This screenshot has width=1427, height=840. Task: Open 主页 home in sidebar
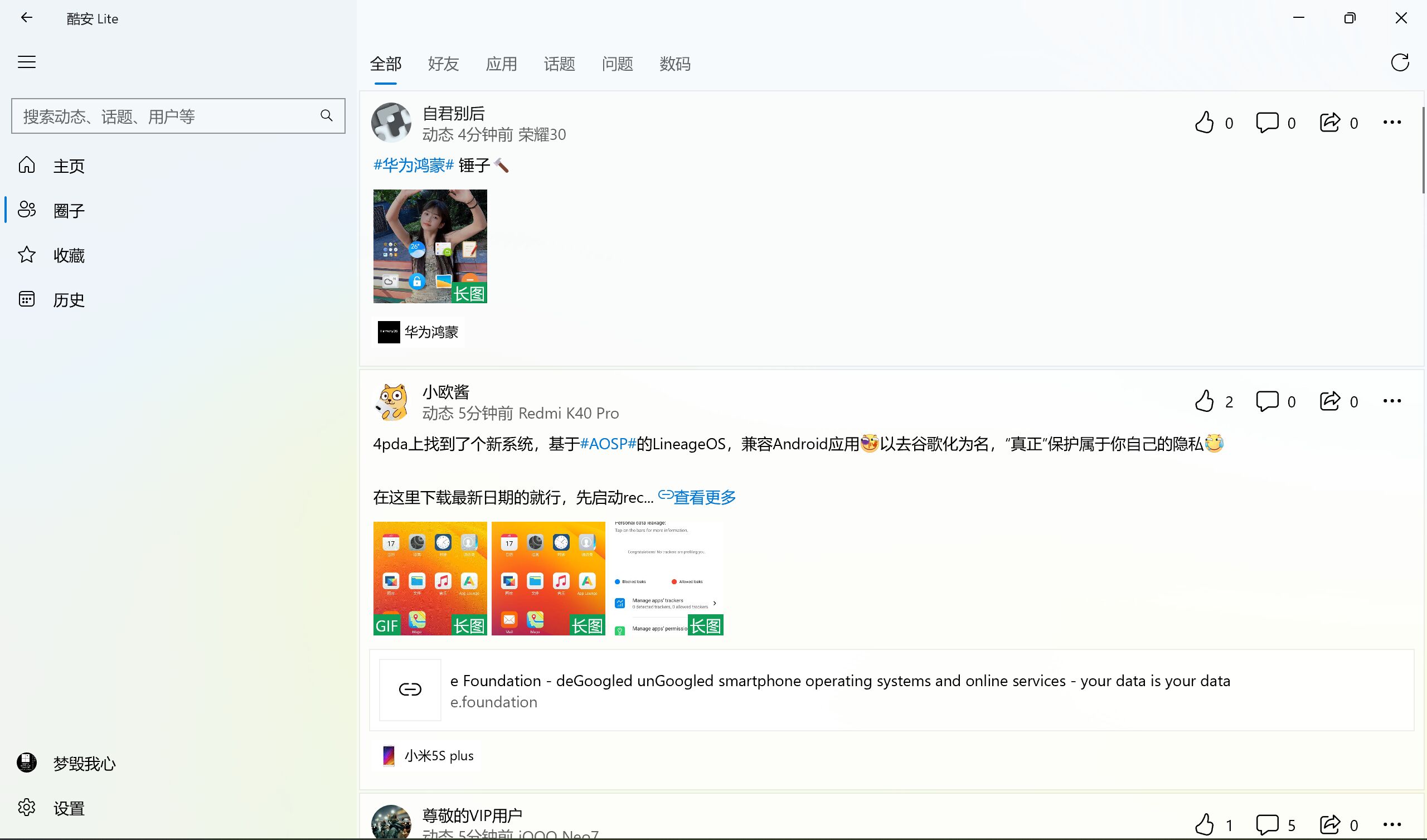click(x=178, y=166)
